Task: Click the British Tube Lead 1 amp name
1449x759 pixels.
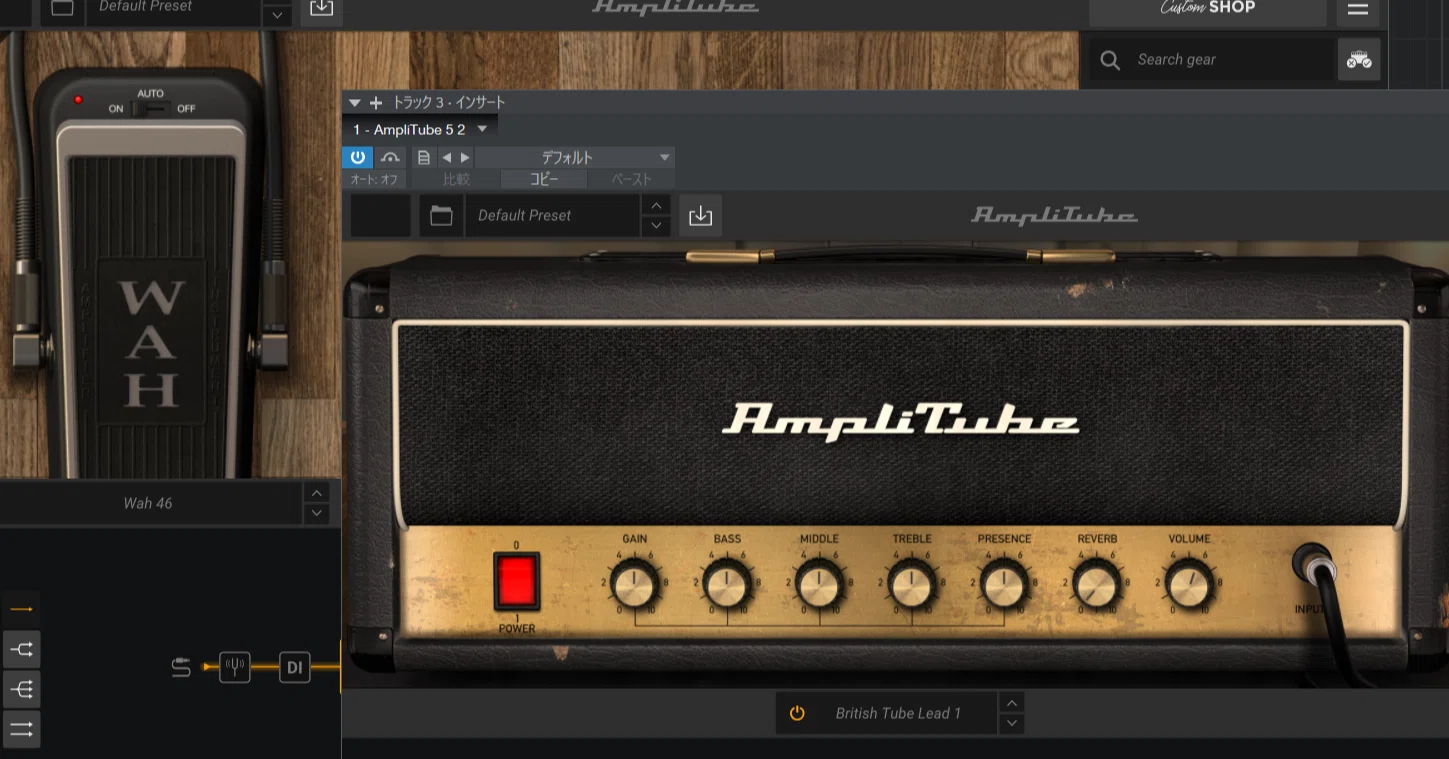Action: pyautogui.click(x=898, y=713)
